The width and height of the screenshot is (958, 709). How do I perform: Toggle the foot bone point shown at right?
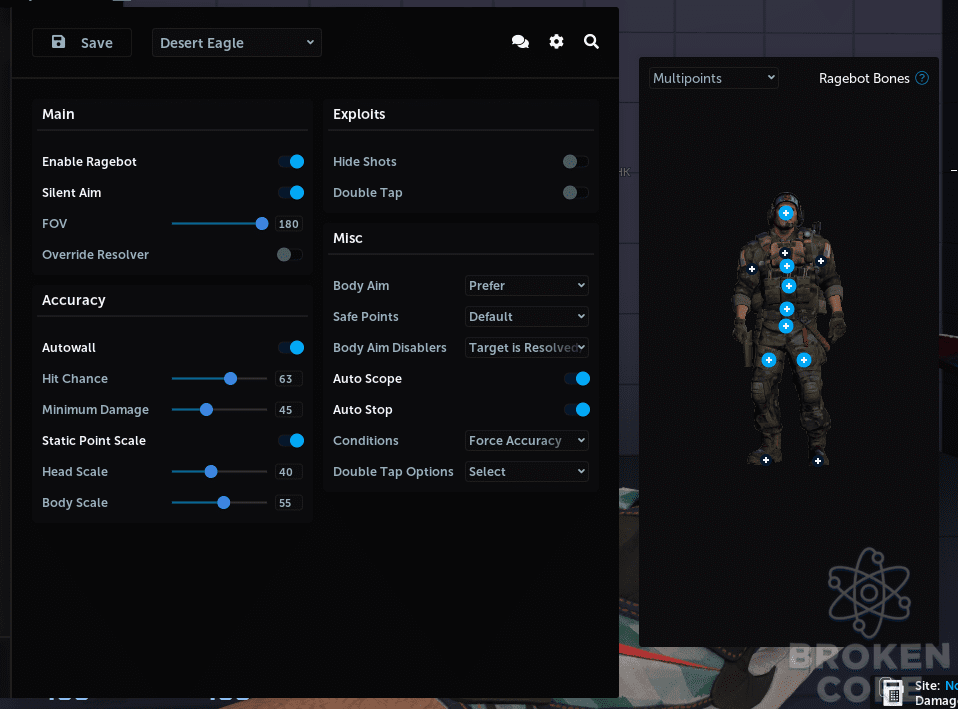817,460
